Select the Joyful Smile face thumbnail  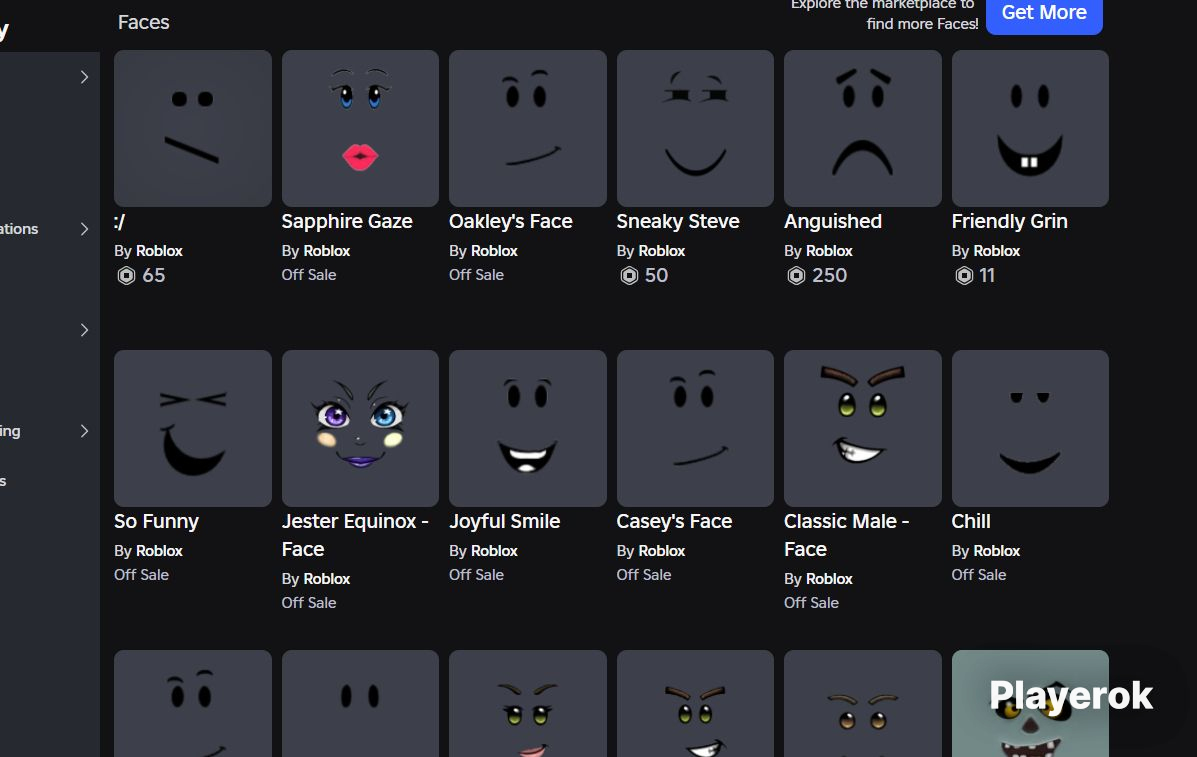pos(528,428)
